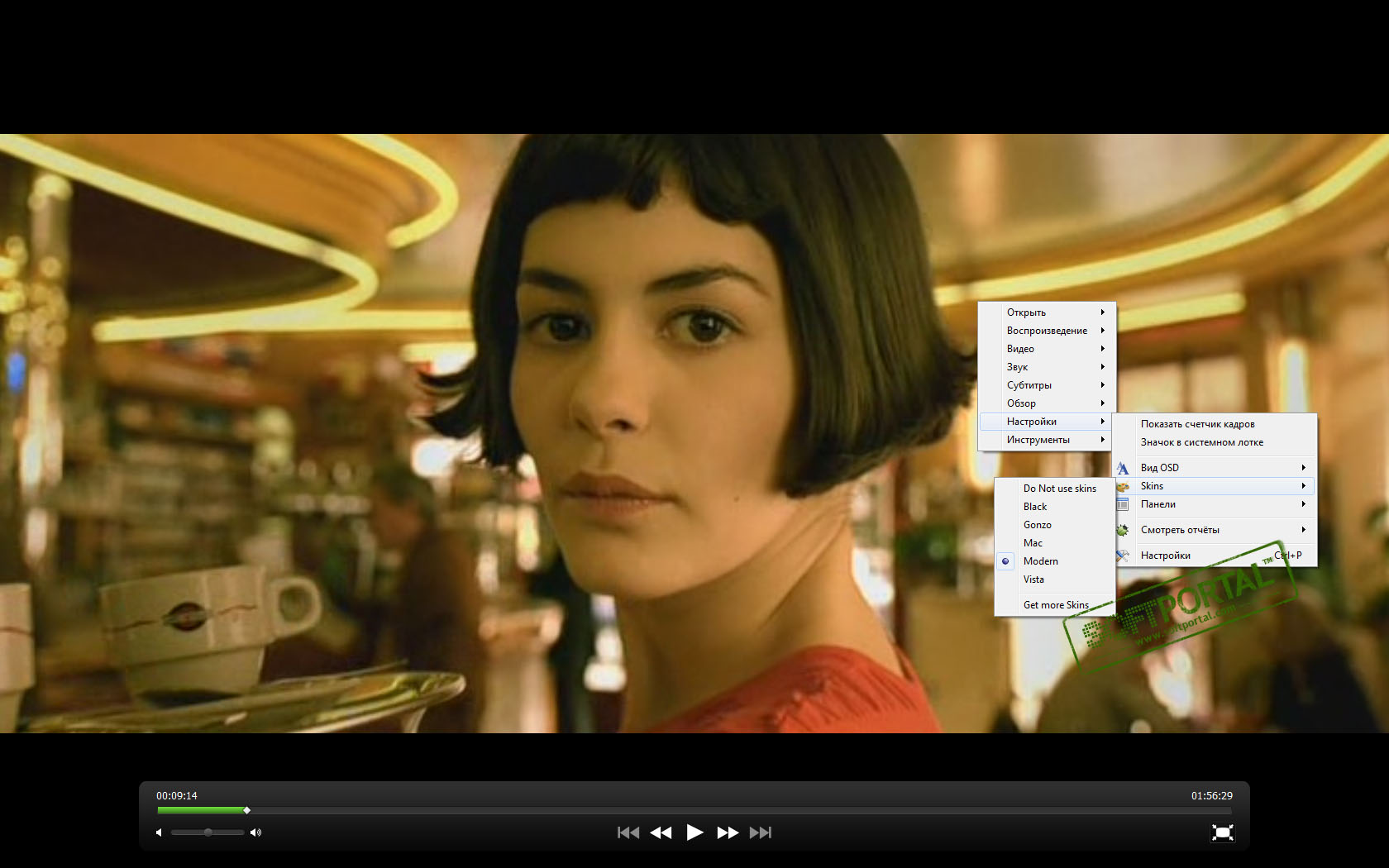This screenshot has width=1389, height=868.
Task: Toggle fullscreen with the bottom-right icon
Action: 1222,832
